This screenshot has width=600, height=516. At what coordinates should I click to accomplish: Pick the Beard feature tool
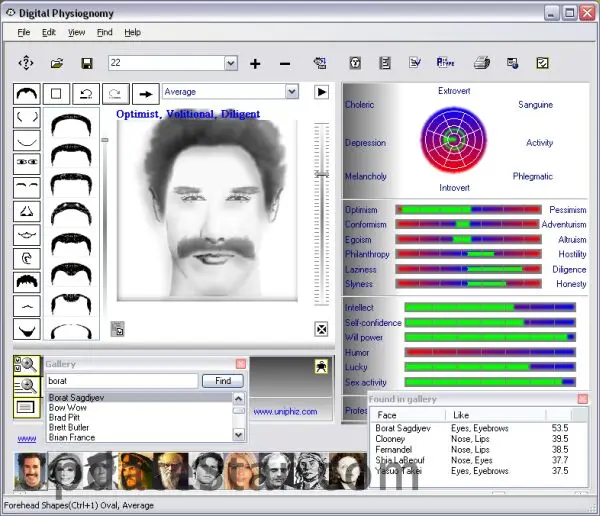tap(27, 328)
